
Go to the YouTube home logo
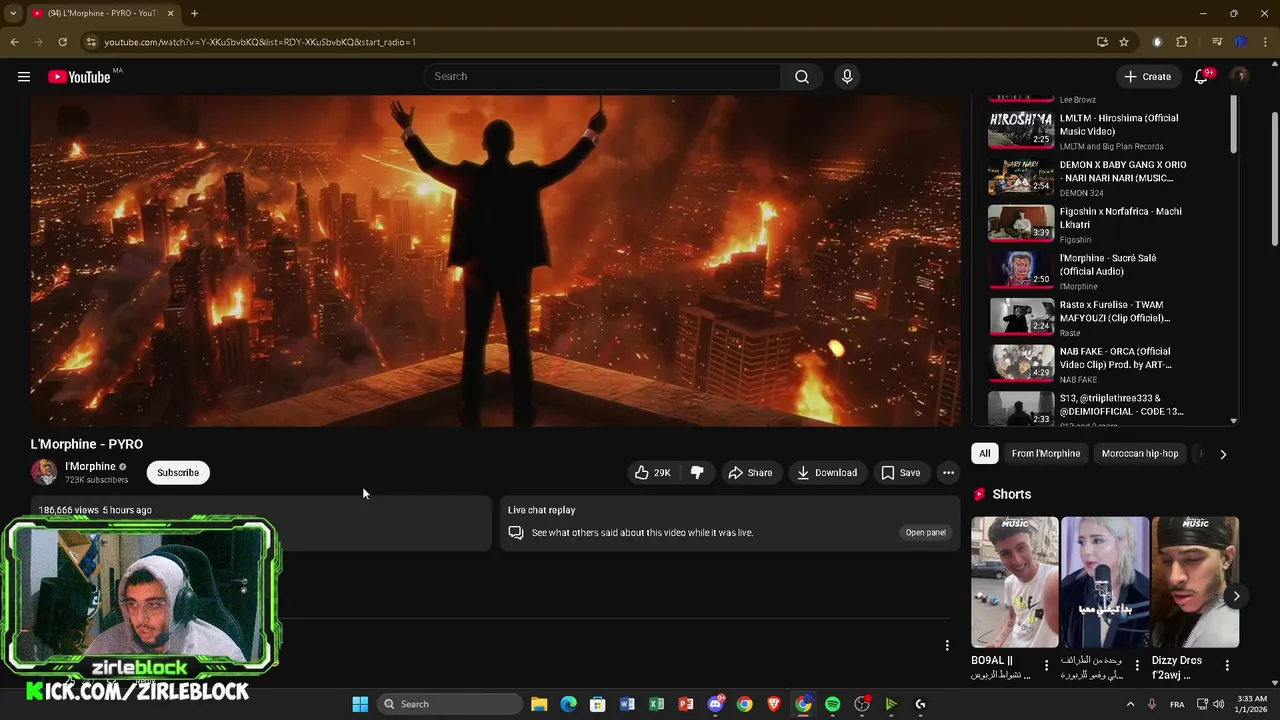[79, 77]
